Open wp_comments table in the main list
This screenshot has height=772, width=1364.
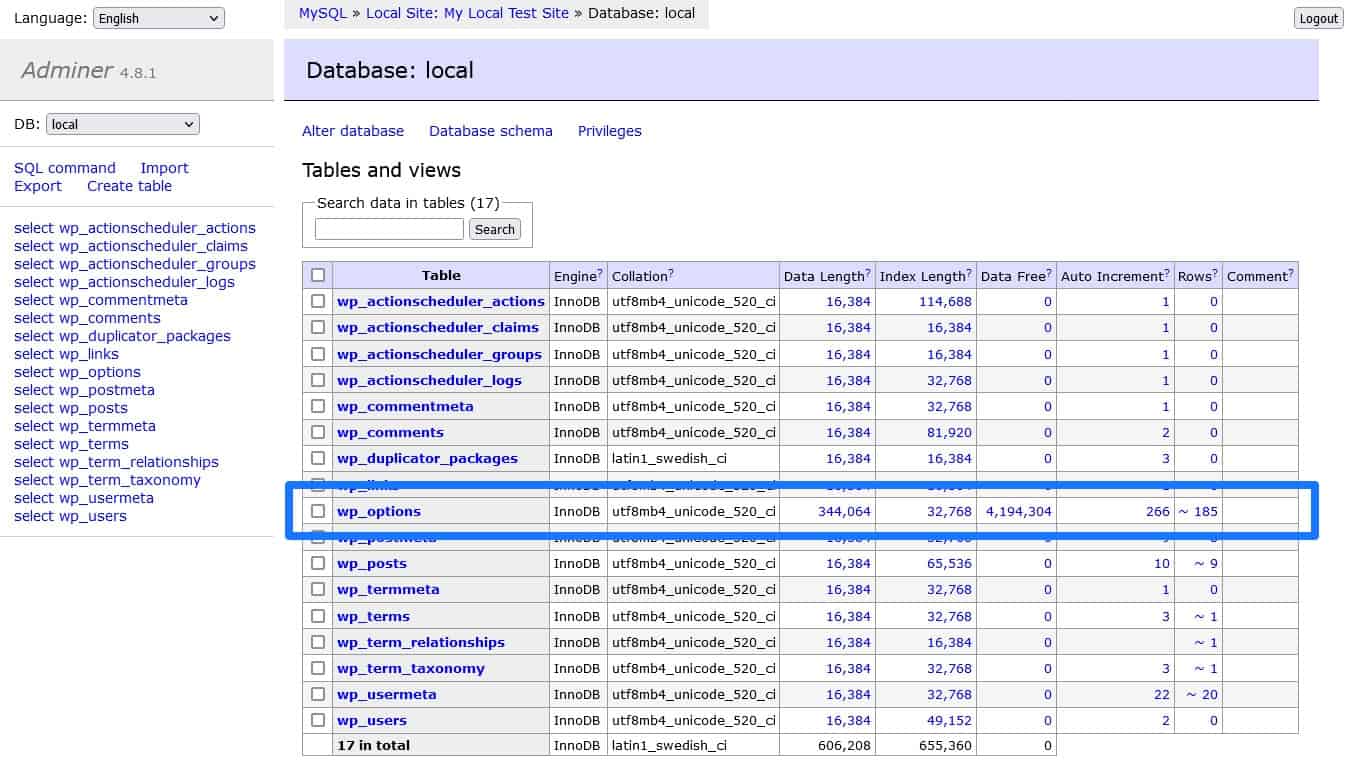[x=390, y=432]
